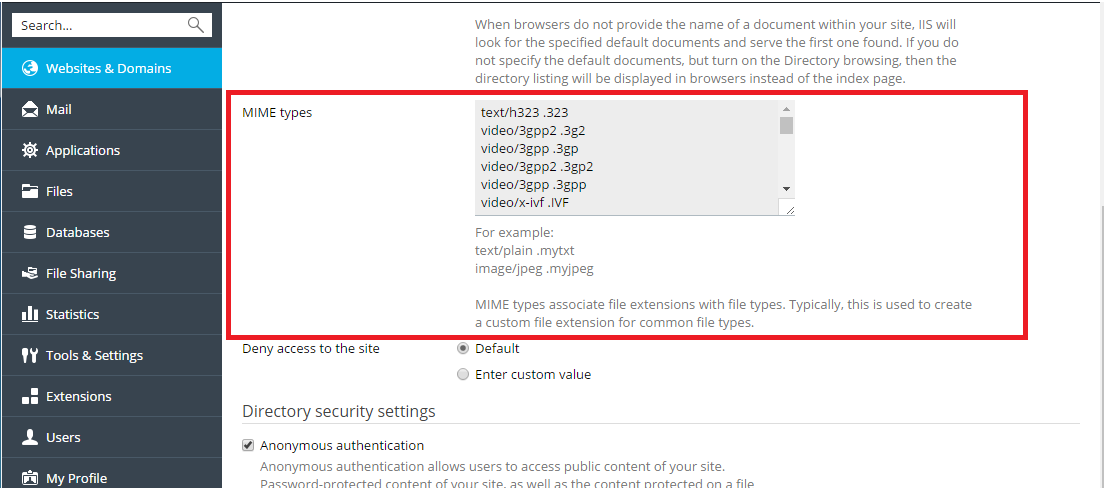Viewport: 1104px width, 488px height.
Task: Select the Default radio button
Action: [x=462, y=349]
